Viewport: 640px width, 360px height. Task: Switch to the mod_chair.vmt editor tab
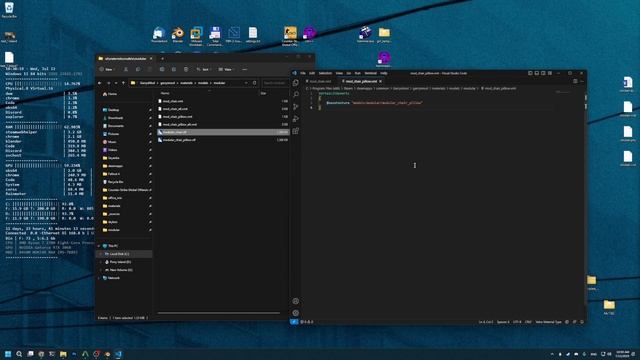[x=321, y=81]
